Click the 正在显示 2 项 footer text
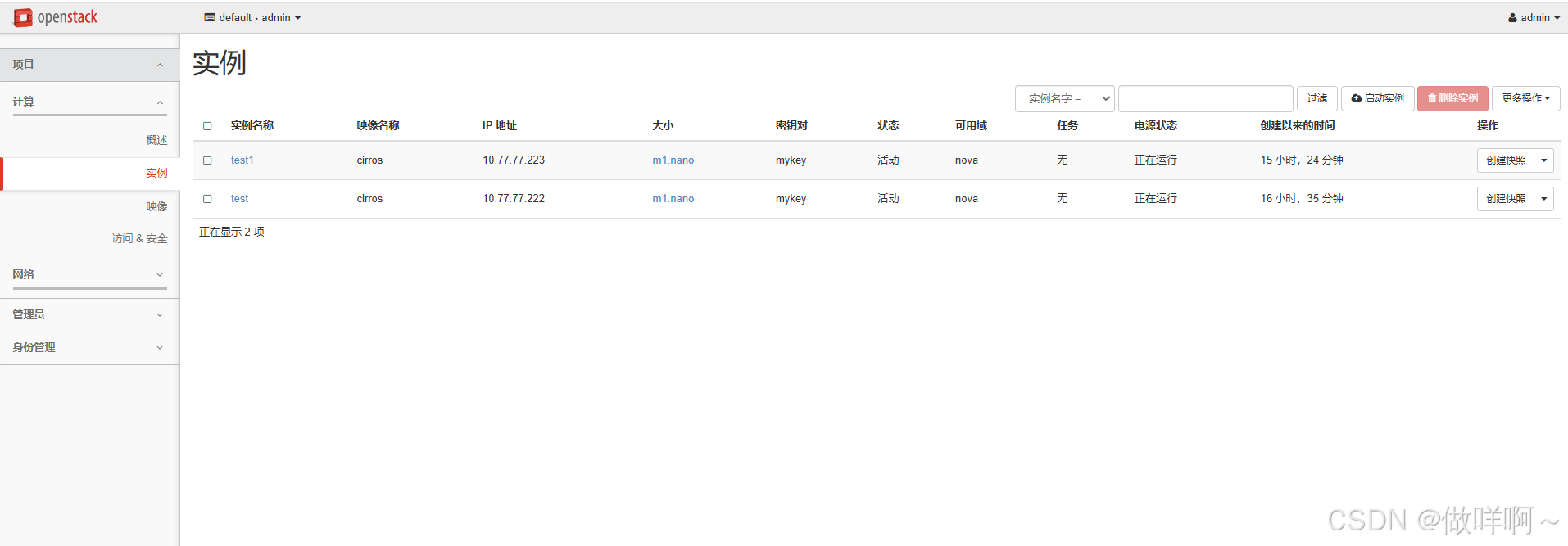Viewport: 1568px width, 546px height. click(x=232, y=232)
